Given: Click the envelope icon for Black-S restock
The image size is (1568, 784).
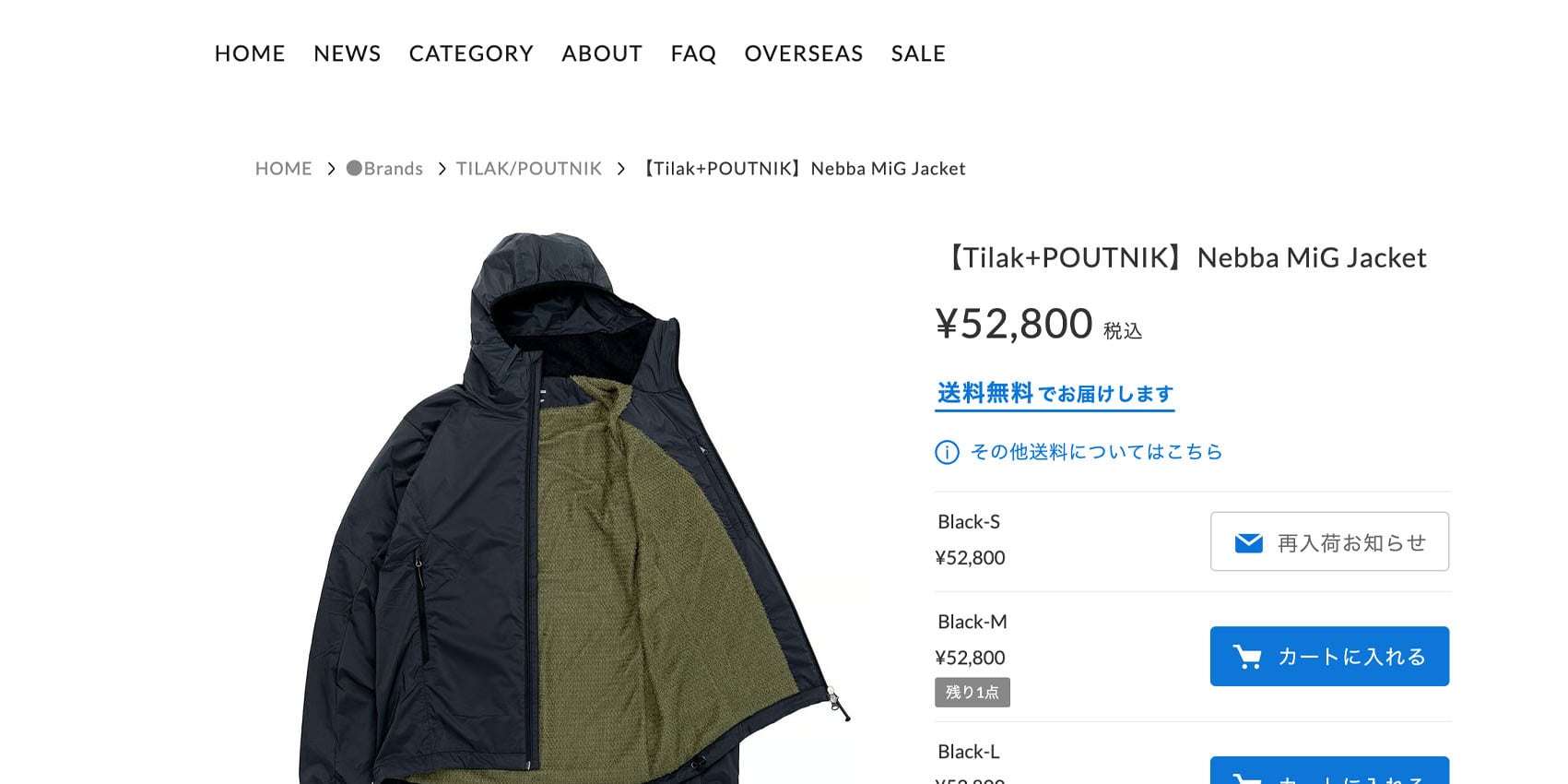Looking at the screenshot, I should point(1248,542).
